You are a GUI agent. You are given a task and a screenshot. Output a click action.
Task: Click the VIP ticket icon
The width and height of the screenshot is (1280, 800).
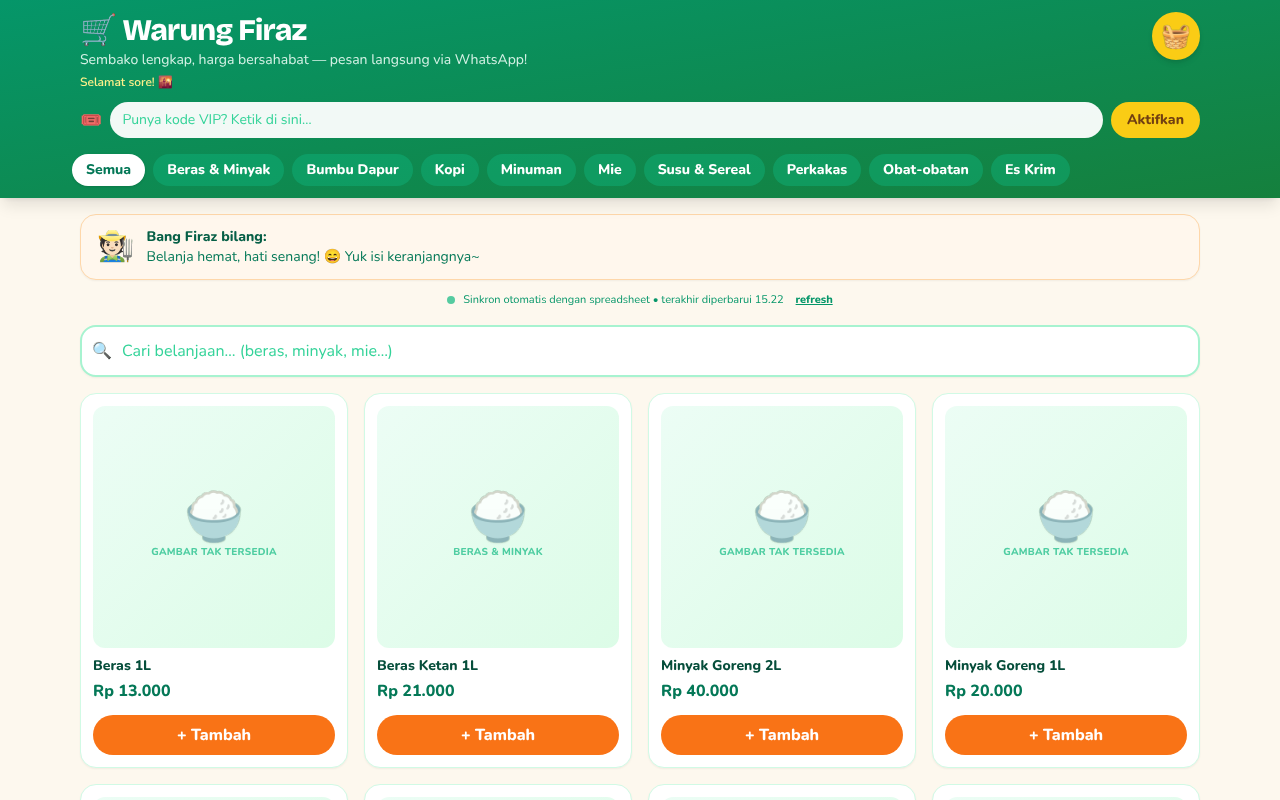(91, 120)
